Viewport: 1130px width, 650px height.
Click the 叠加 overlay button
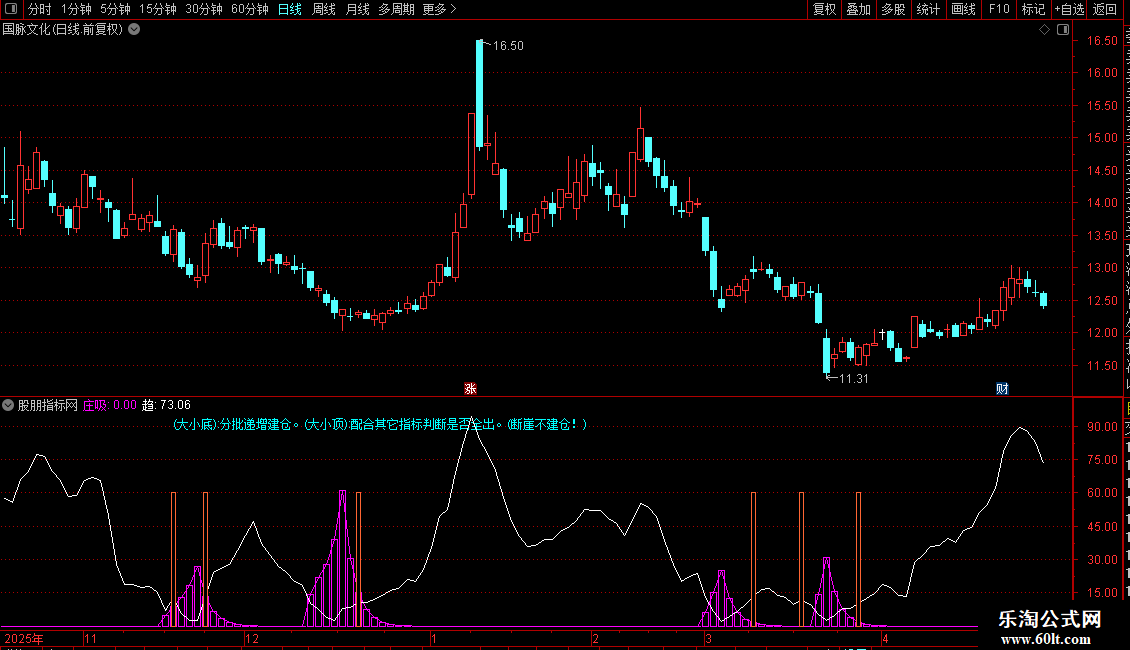[858, 9]
